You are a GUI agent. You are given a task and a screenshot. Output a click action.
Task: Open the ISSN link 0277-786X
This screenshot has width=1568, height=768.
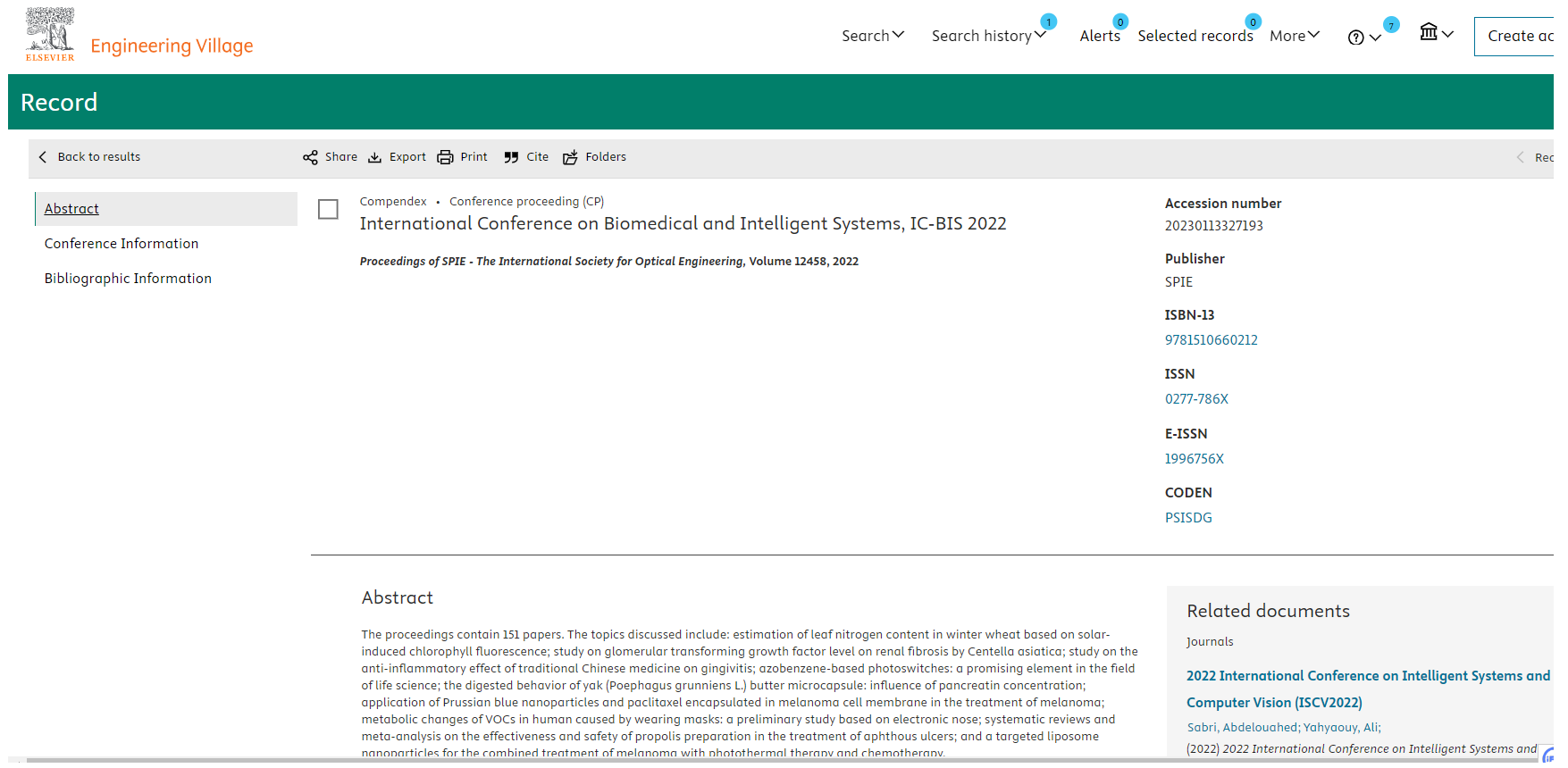(x=1196, y=399)
